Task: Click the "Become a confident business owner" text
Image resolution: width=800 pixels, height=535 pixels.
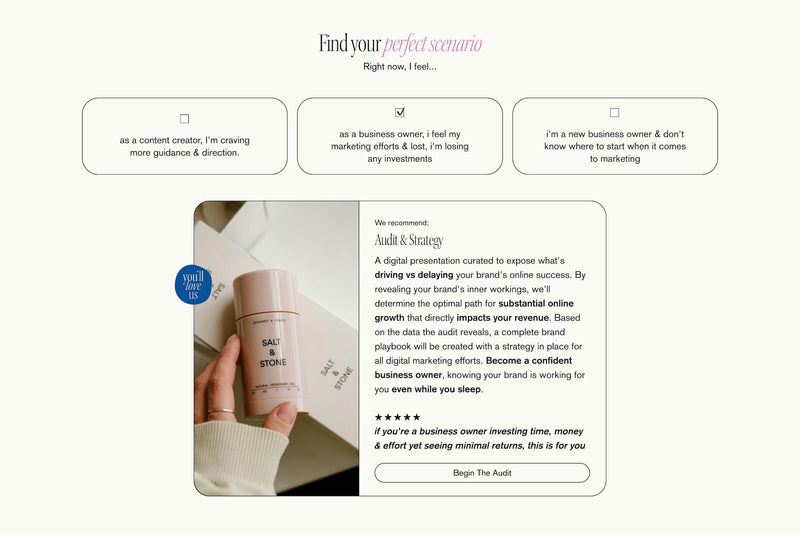Action: [x=473, y=368]
